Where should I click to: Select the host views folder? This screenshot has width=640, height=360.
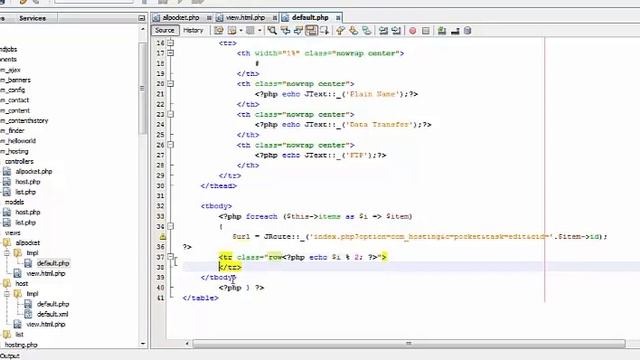(22, 284)
